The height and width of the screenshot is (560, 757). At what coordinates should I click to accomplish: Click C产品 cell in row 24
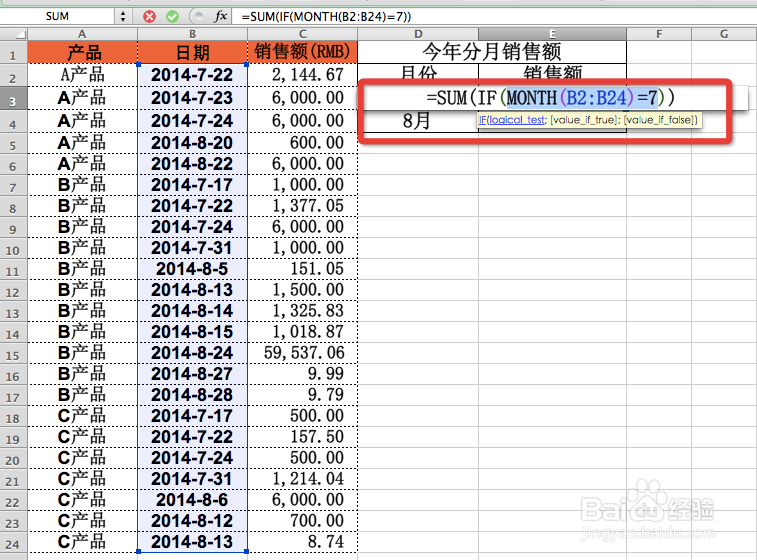83,542
